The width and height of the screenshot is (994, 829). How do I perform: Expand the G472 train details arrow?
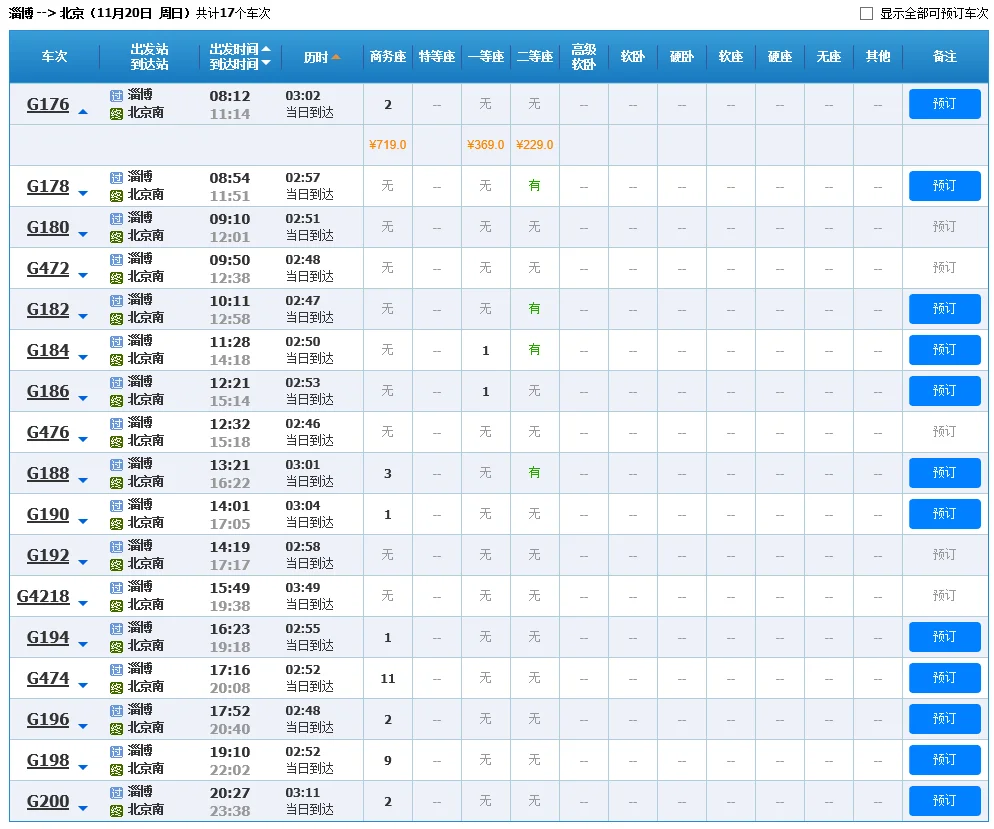[x=83, y=276]
